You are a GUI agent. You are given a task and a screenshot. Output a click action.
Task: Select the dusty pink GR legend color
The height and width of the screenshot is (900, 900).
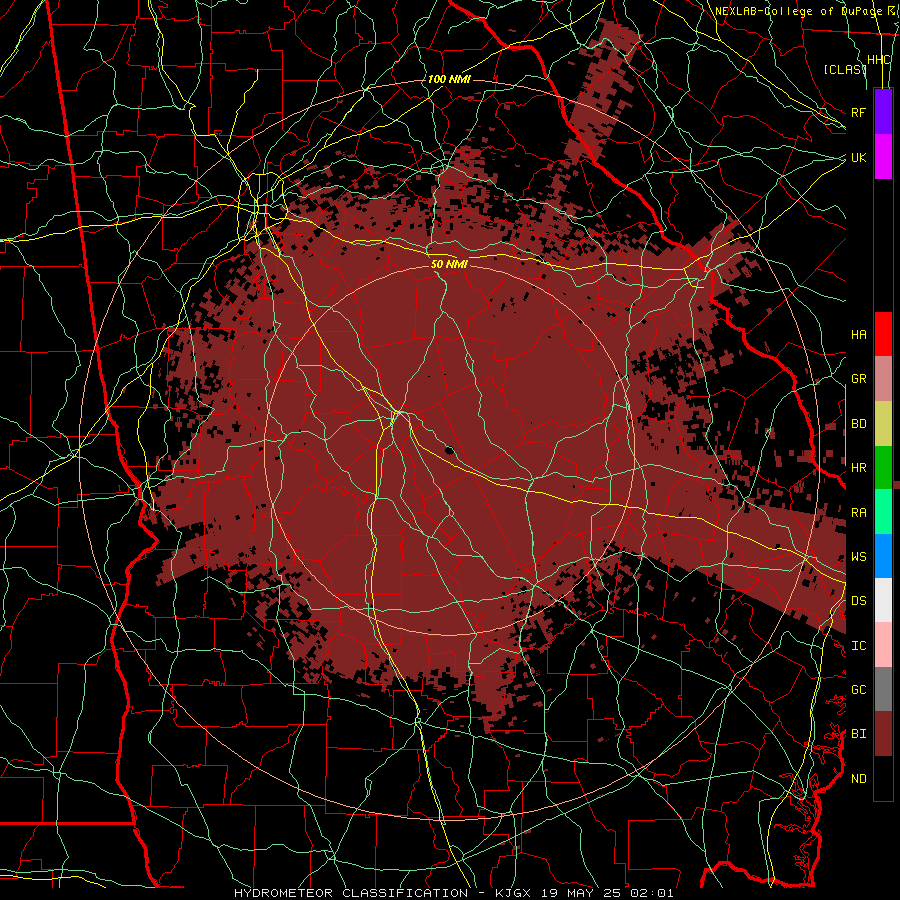tap(883, 379)
